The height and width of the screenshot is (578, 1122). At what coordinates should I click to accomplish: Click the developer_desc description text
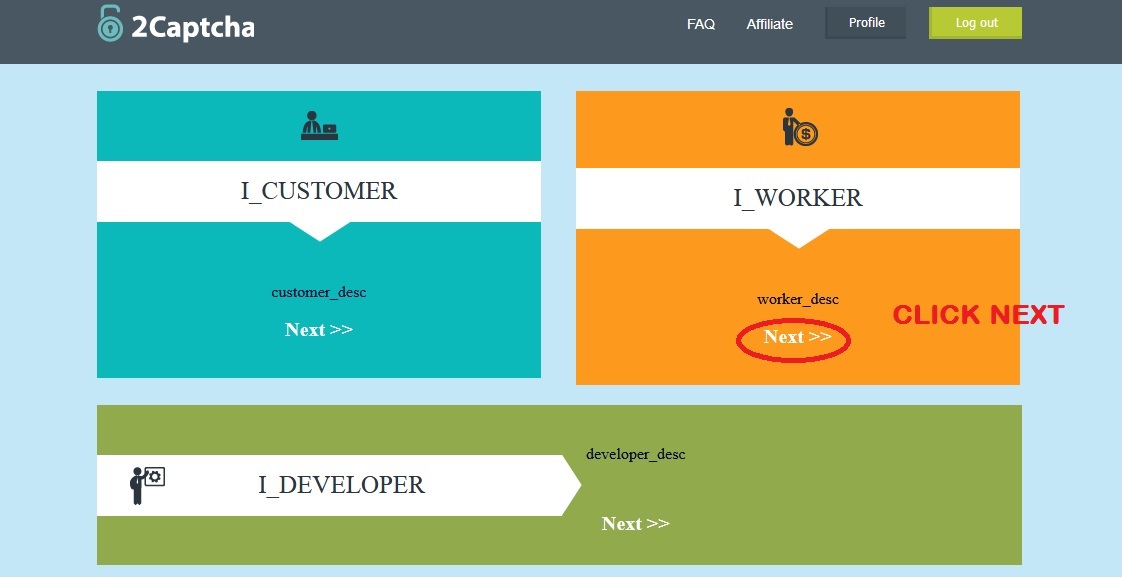[x=635, y=454]
